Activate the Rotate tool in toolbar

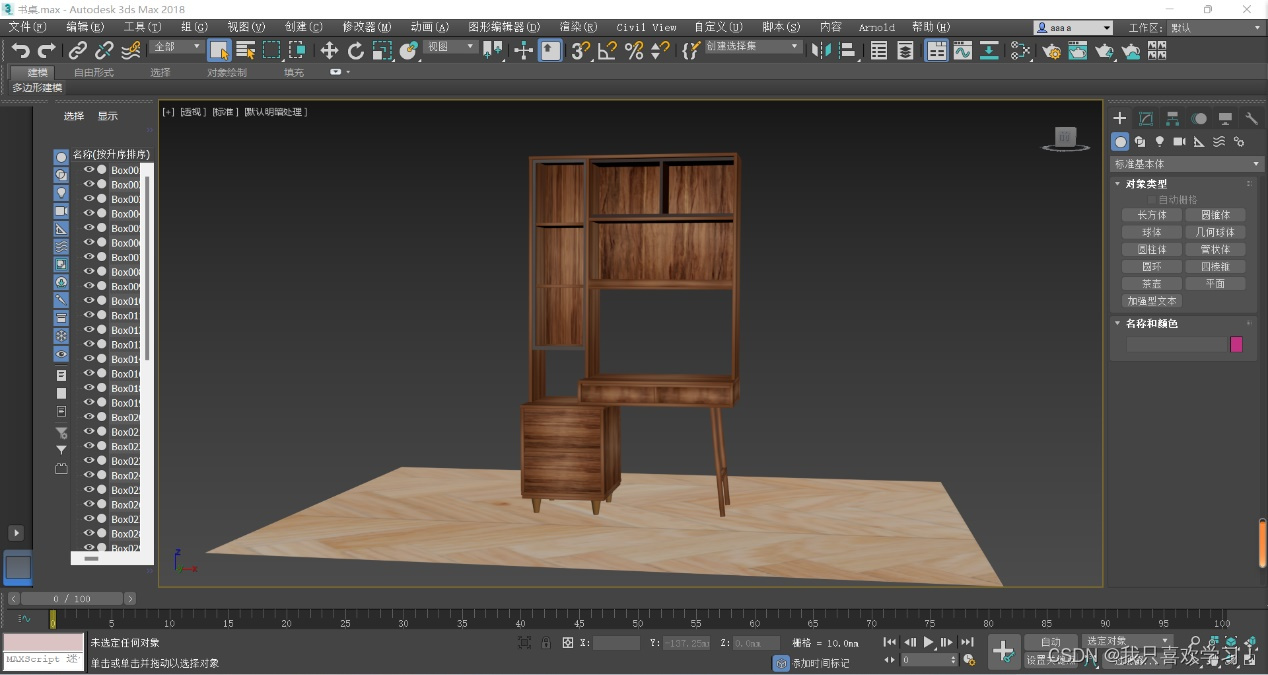(356, 50)
